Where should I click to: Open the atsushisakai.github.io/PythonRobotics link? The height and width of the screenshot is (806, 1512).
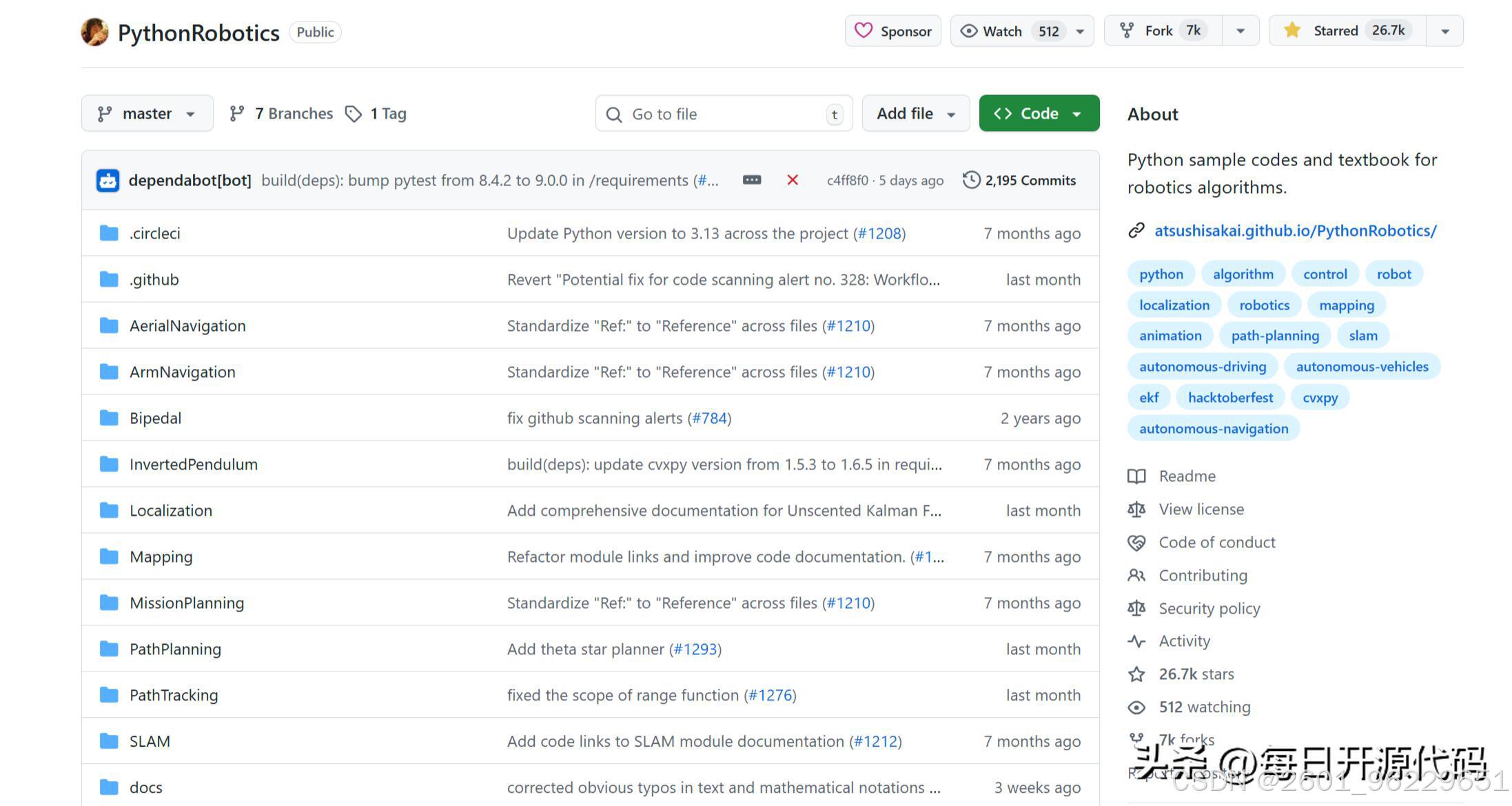(x=1296, y=230)
